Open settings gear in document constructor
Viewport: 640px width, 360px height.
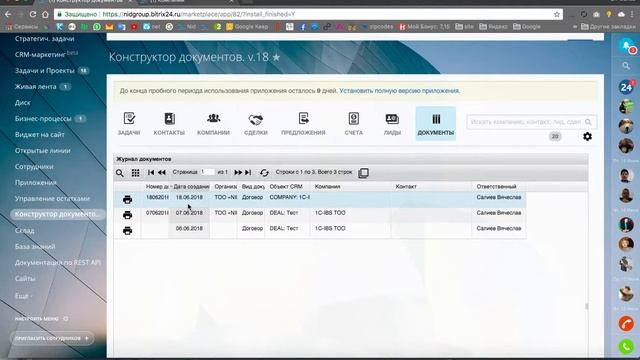587,136
